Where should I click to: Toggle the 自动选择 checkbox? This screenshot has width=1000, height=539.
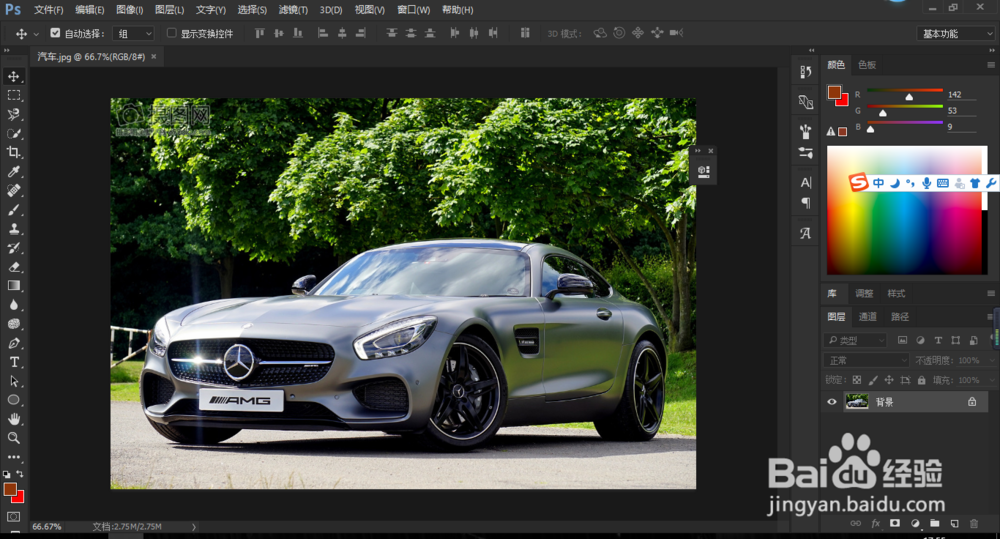[x=55, y=33]
